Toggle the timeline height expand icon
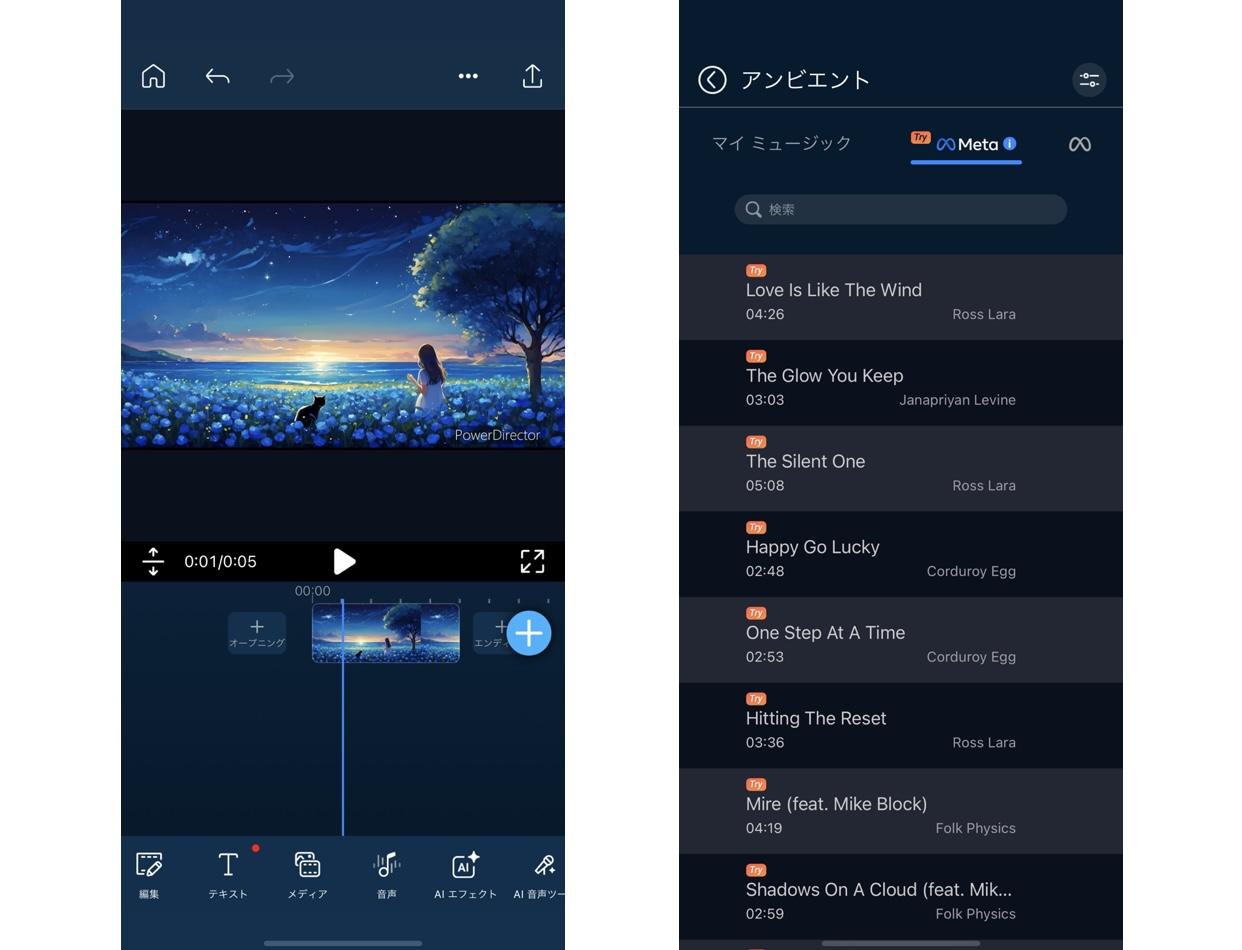The image size is (1242, 950). click(x=153, y=561)
